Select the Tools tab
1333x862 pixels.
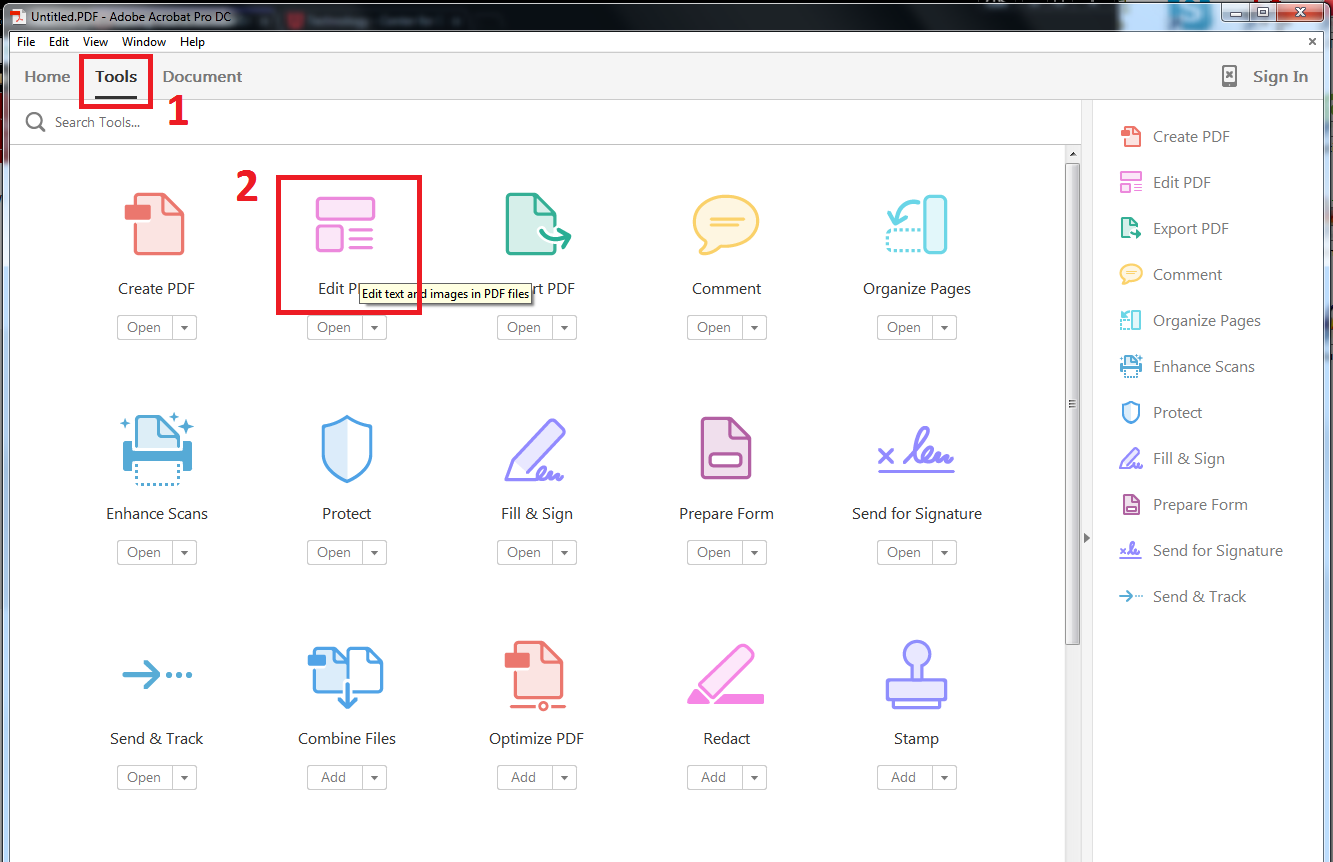116,77
